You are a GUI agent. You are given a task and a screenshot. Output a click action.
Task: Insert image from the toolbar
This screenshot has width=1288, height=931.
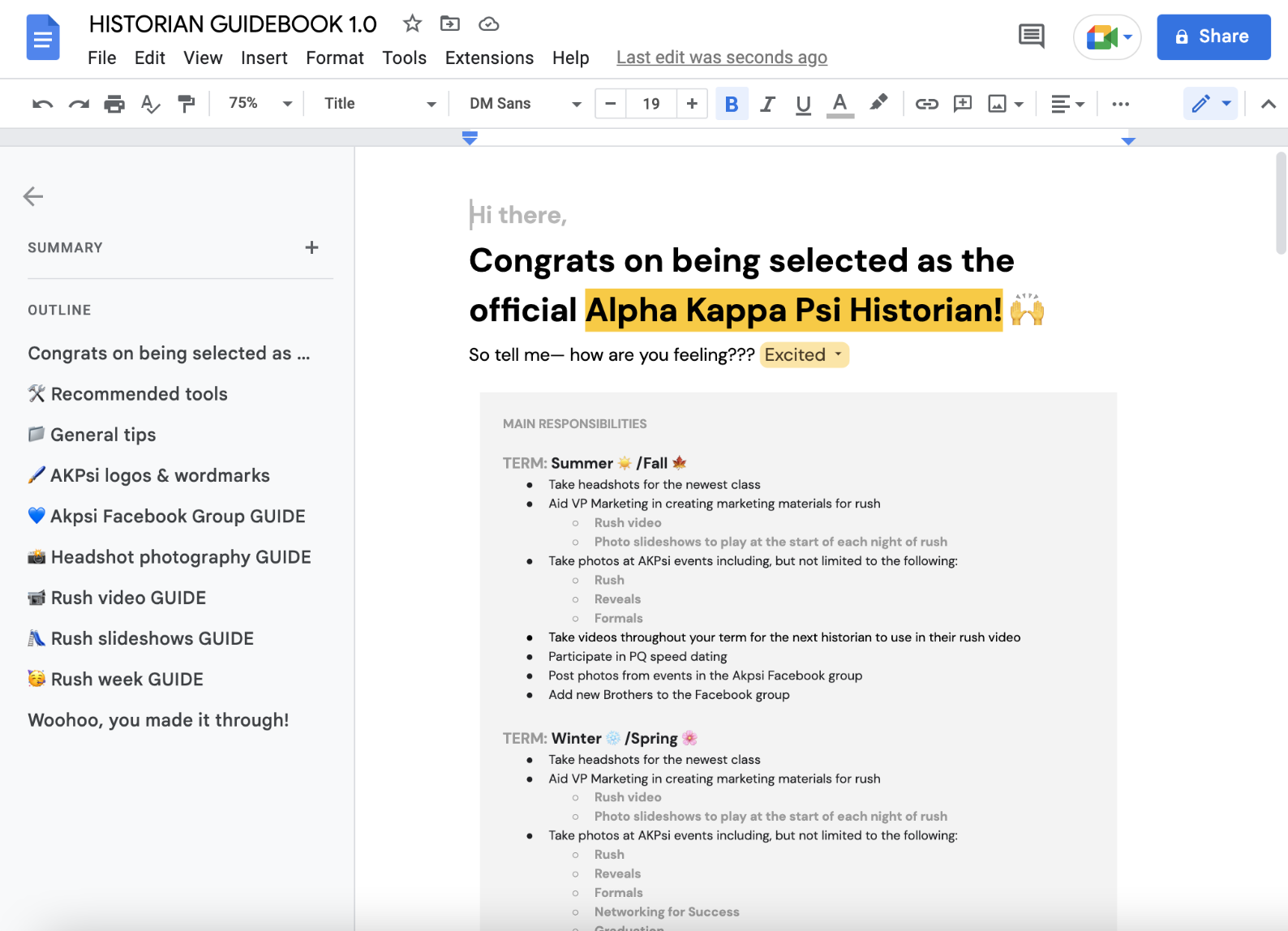tap(997, 104)
